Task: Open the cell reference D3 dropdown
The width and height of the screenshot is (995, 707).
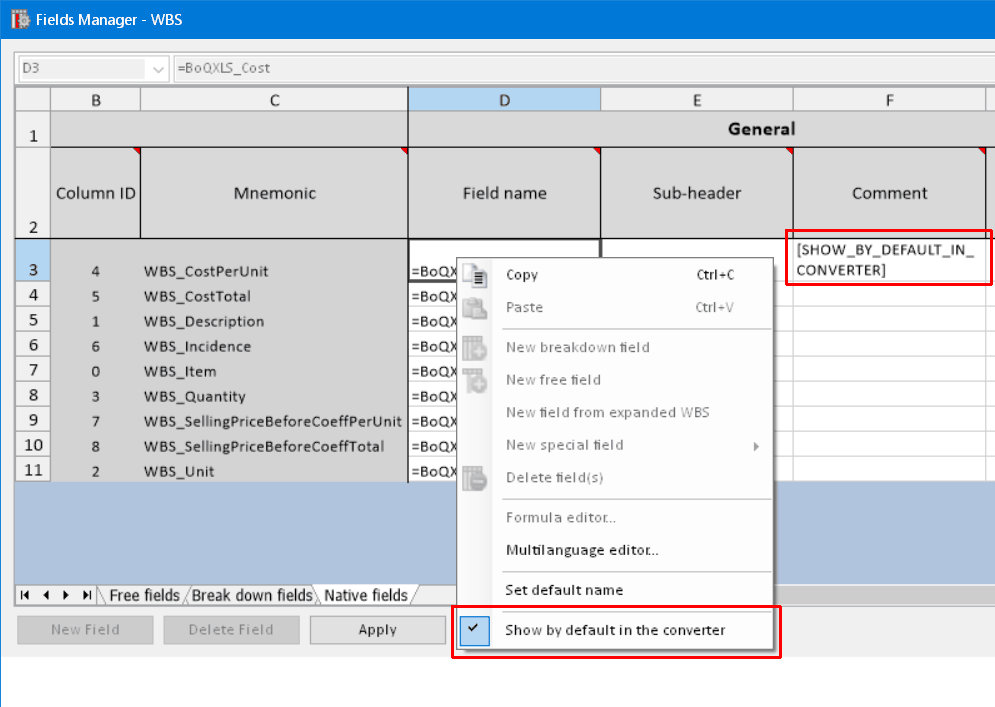Action: click(x=158, y=69)
